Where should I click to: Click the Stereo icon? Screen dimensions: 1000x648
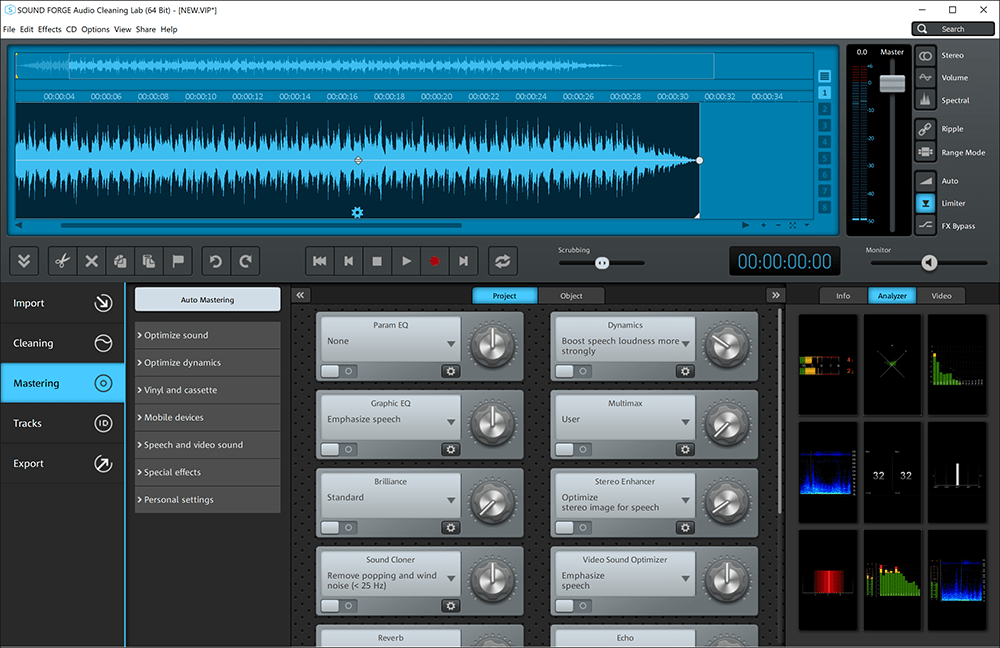925,55
